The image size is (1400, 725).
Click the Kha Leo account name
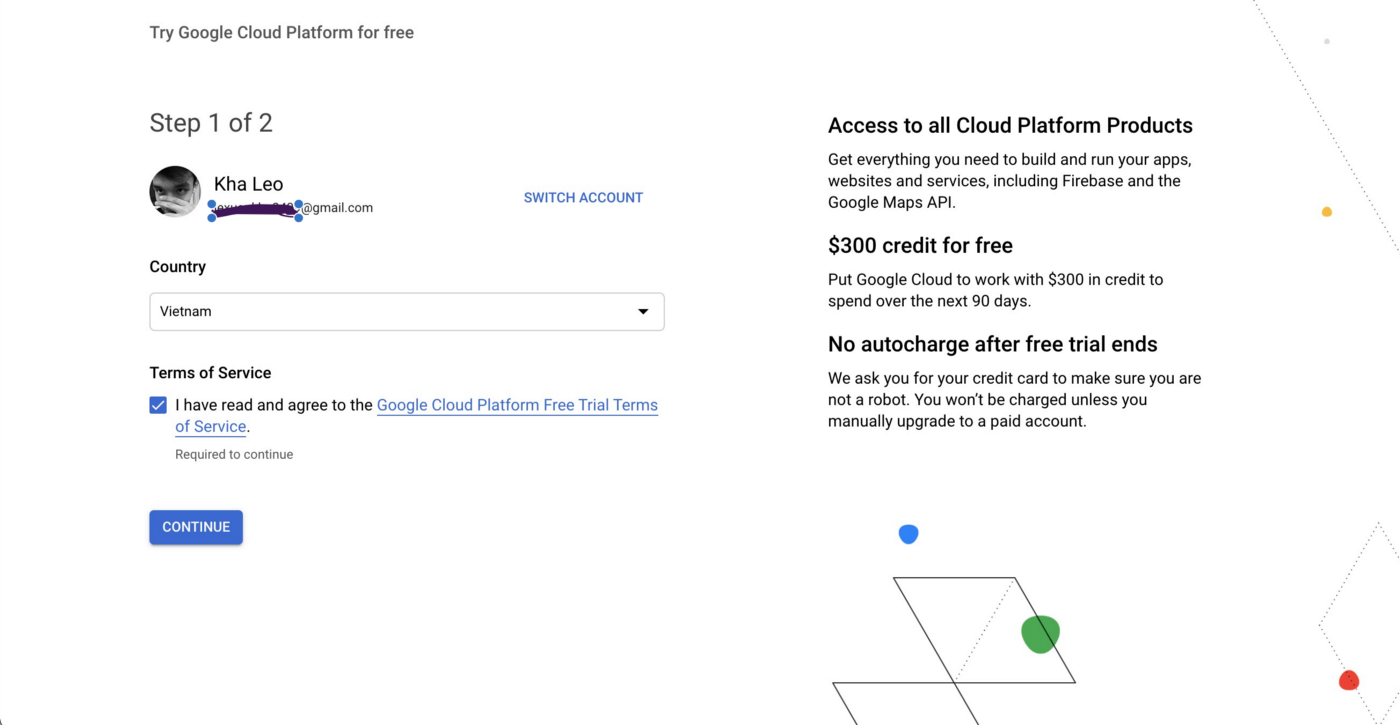[x=248, y=184]
